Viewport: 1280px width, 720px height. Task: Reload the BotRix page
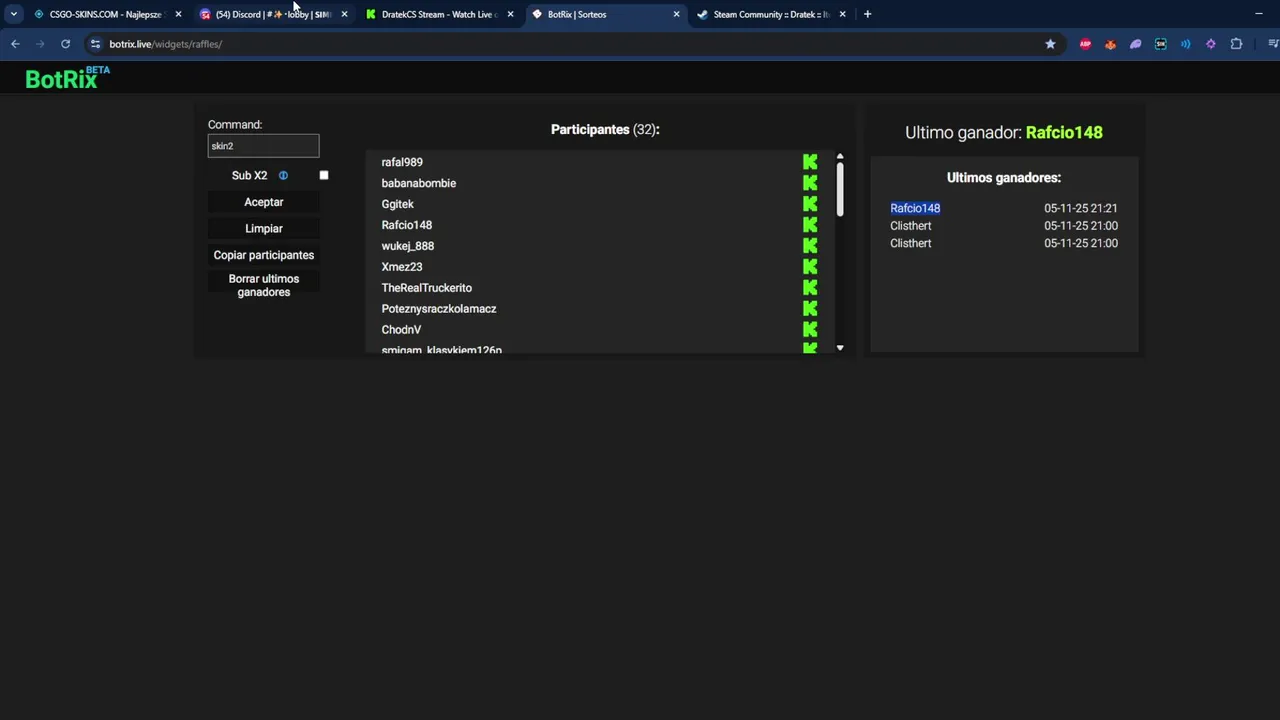point(65,44)
